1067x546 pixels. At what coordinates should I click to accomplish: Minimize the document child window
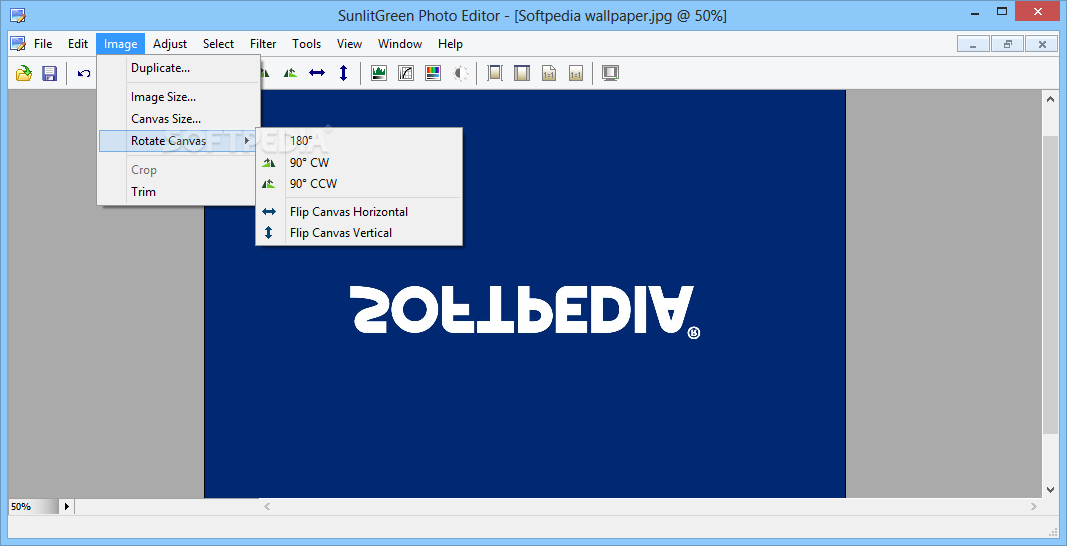(x=974, y=44)
